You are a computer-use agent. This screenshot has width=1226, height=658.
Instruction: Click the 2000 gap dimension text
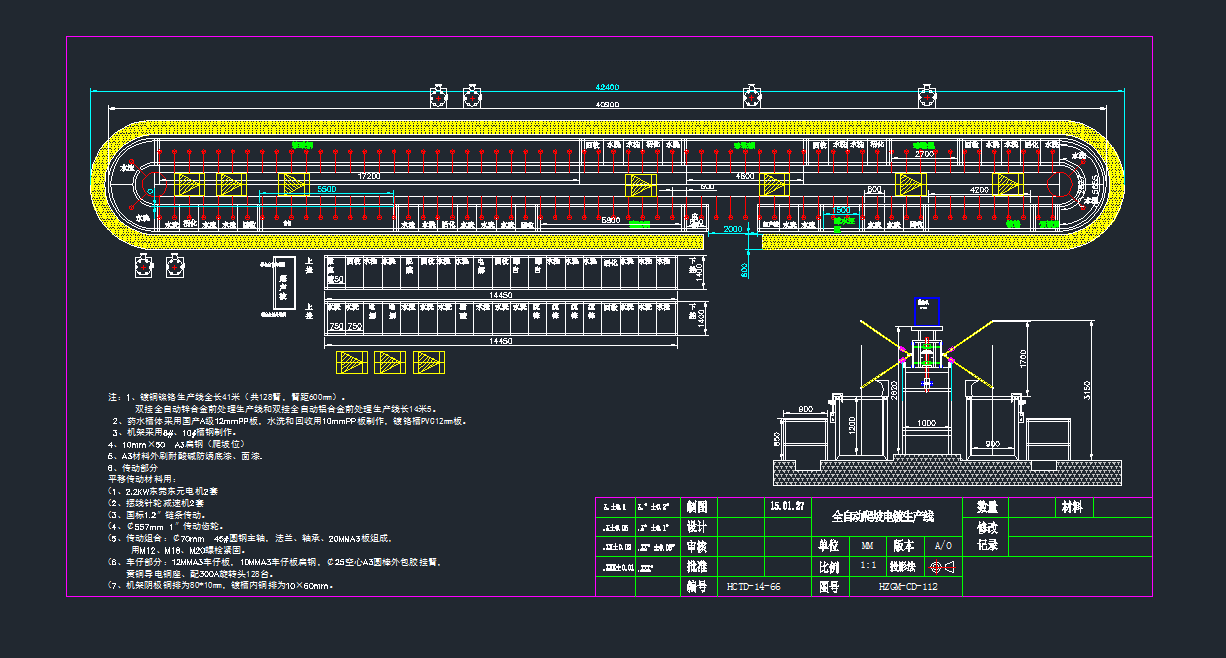click(x=734, y=229)
